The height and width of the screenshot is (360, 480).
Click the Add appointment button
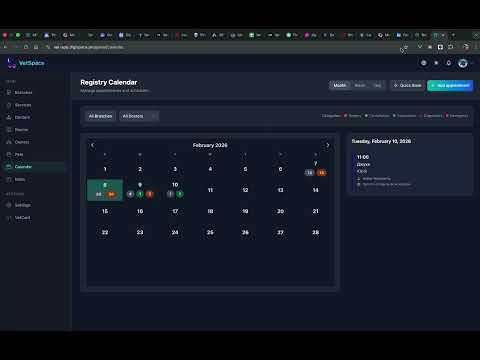pyautogui.click(x=450, y=85)
